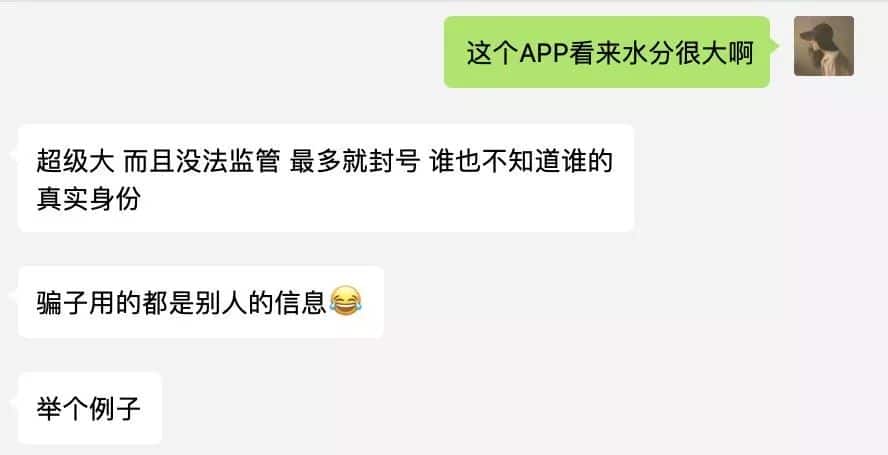Tap the words 而且 in long reply
The width and height of the screenshot is (888, 455).
pos(149,161)
